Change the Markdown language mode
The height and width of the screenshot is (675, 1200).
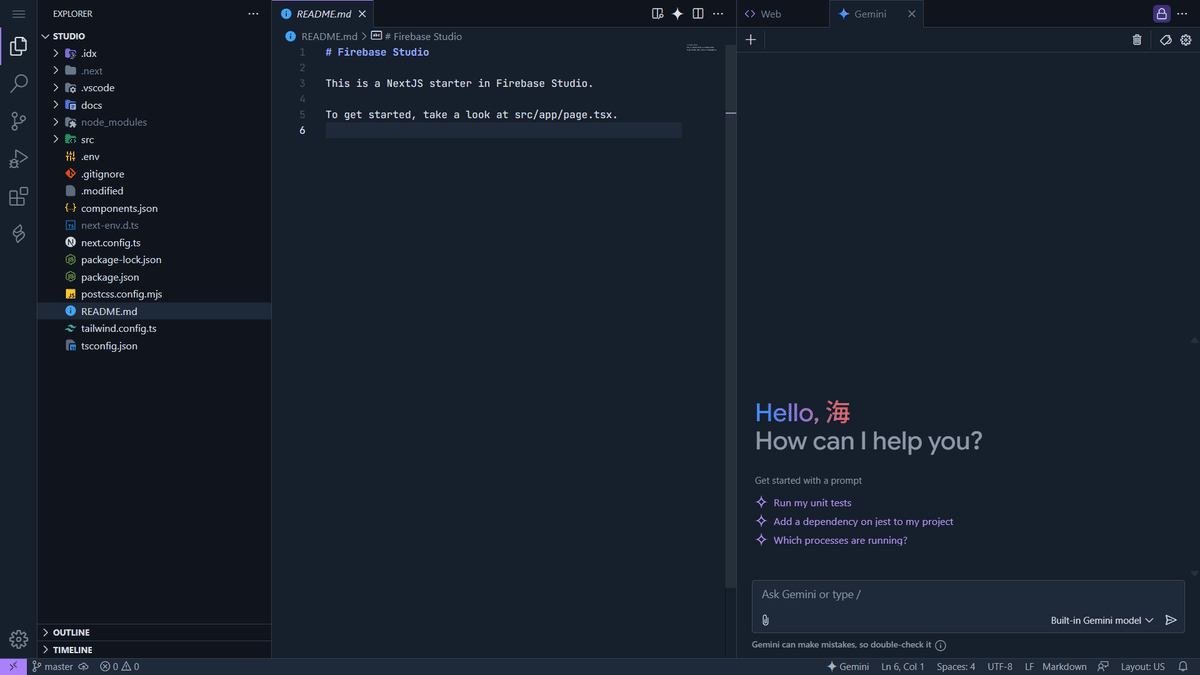1064,666
